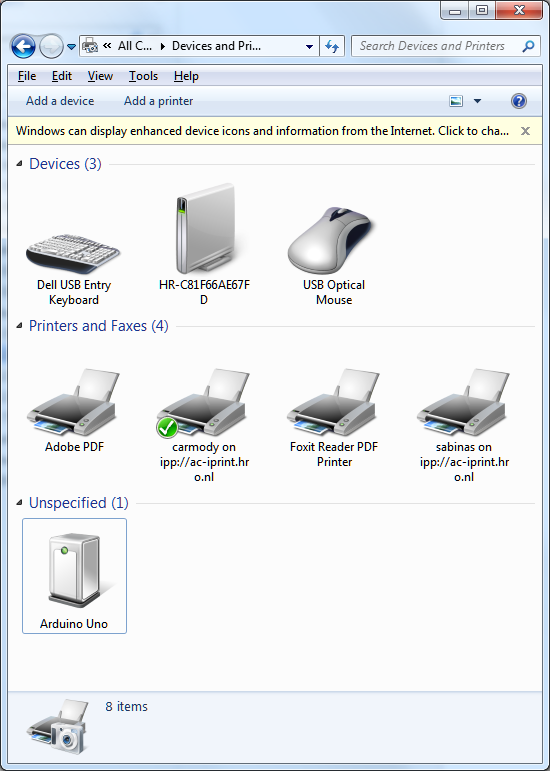Maximize the Devices and Printers window

click(482, 10)
